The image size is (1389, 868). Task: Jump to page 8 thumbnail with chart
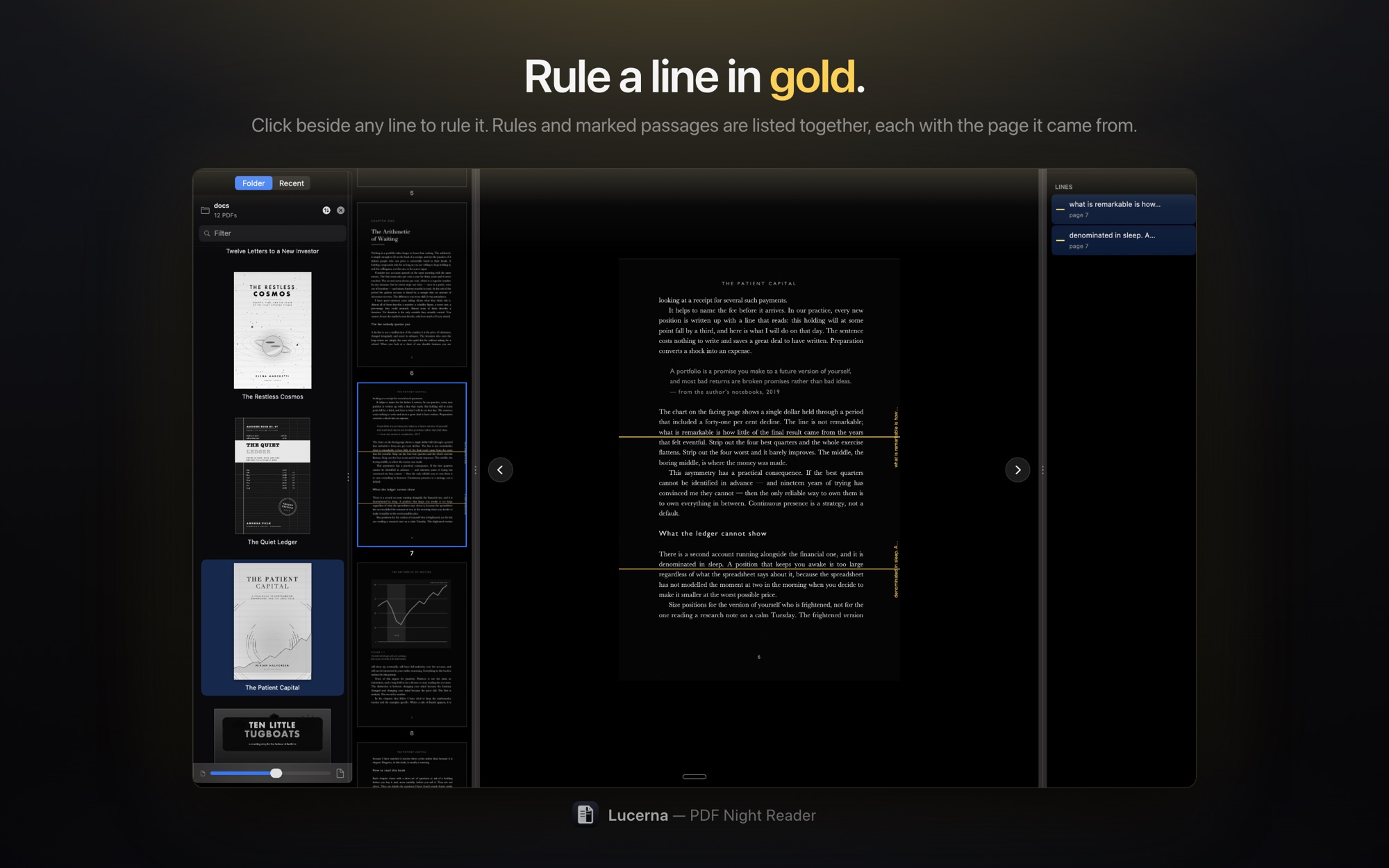point(412,644)
